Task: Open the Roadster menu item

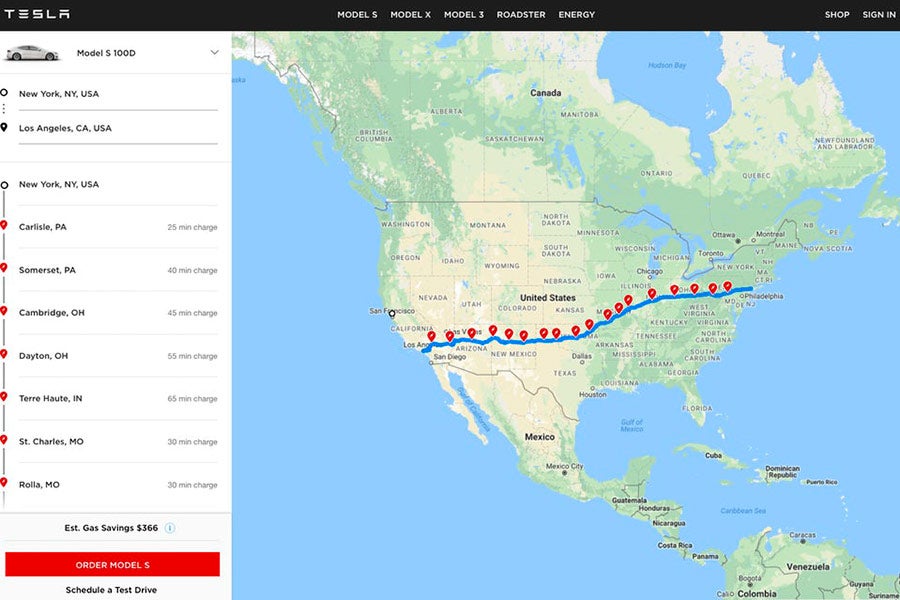Action: pos(521,14)
